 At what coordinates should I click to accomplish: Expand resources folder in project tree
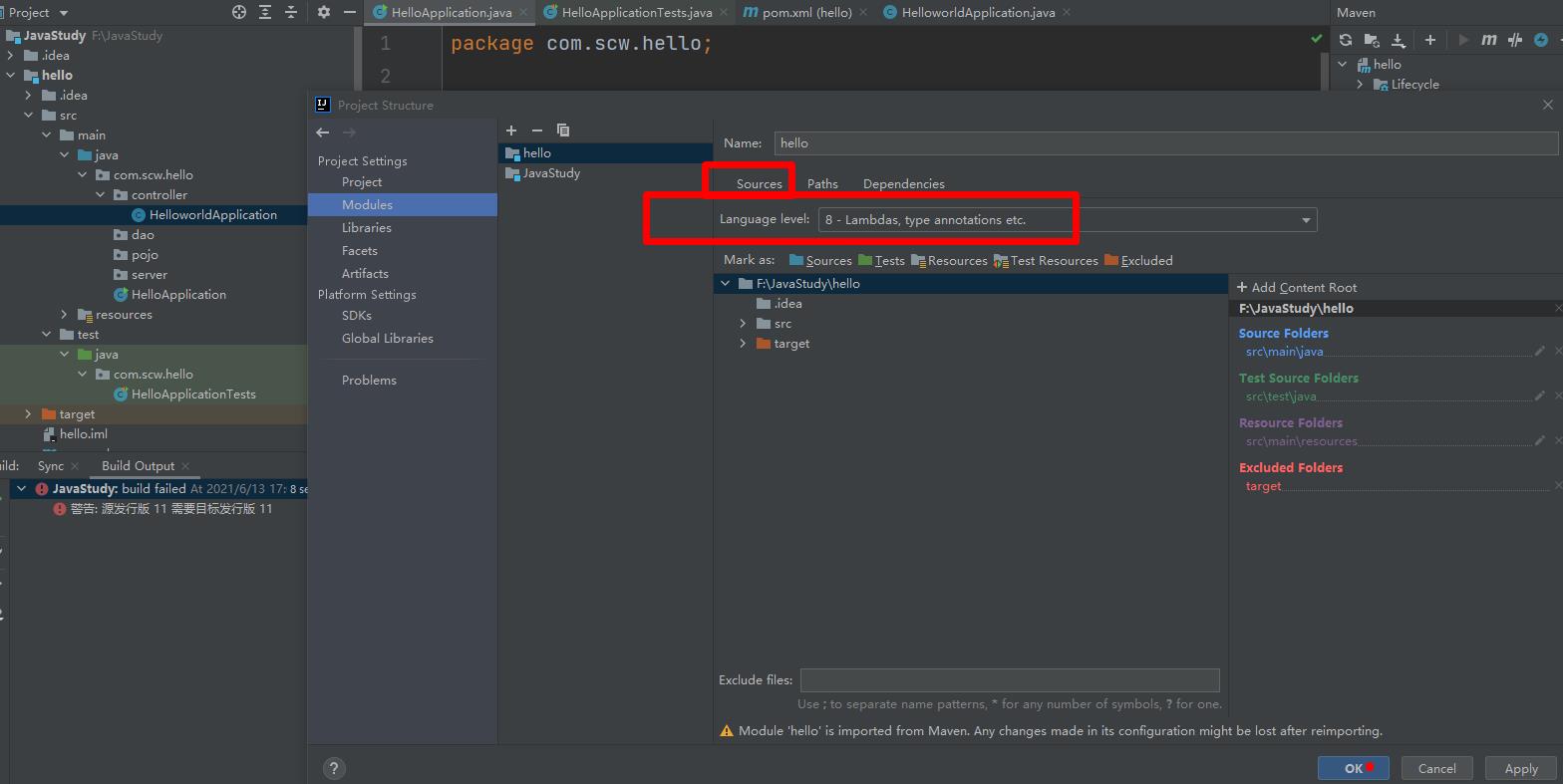point(65,315)
